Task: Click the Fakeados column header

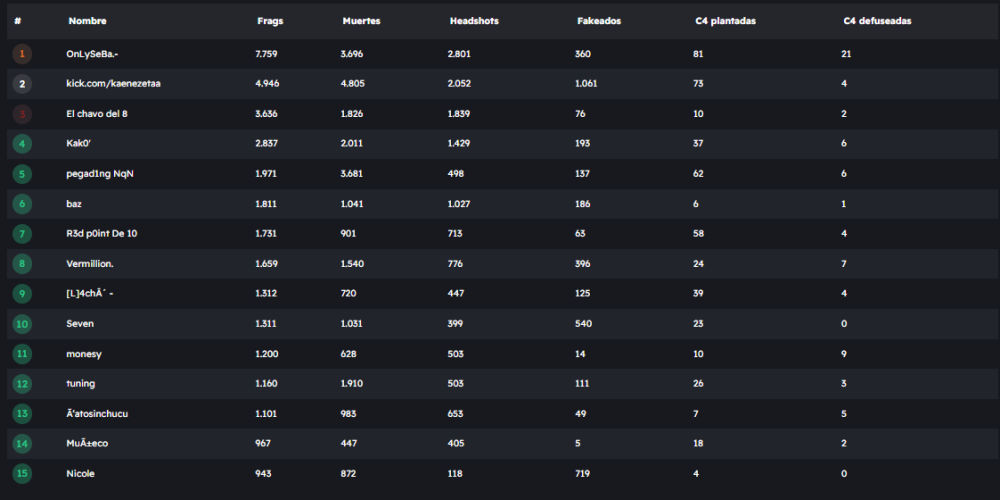Action: (x=599, y=21)
